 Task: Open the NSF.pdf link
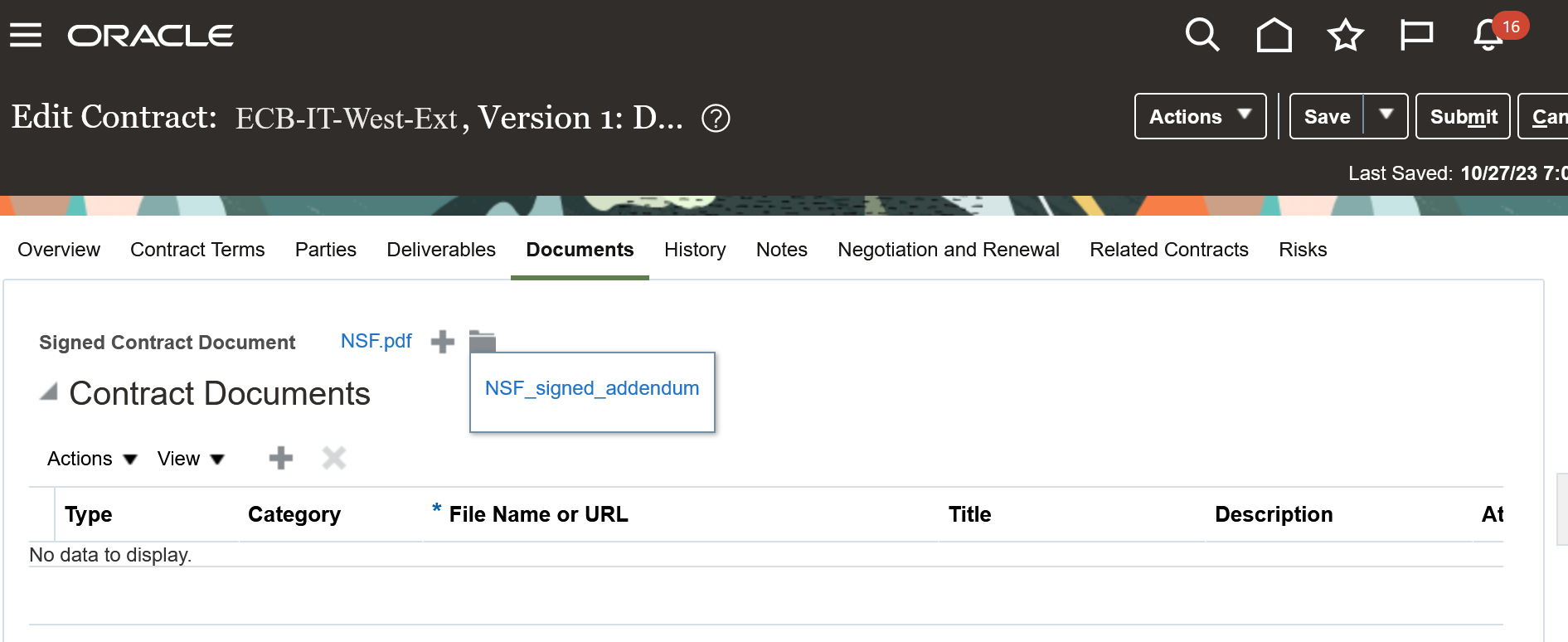(376, 341)
